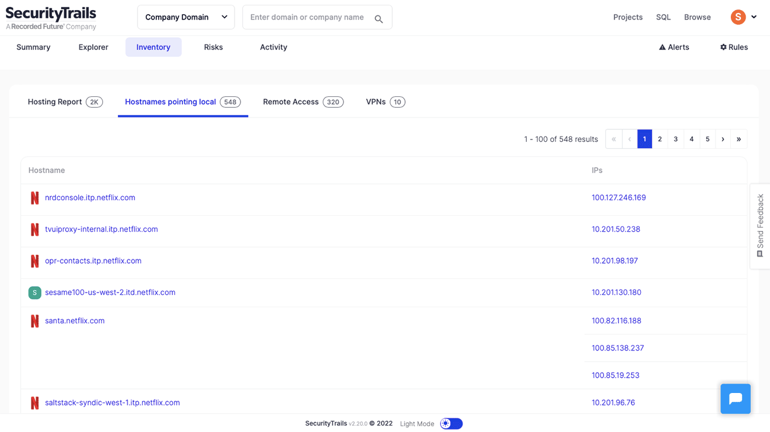Screen dimensions: 770x432
Task: Switch to Remote Access sub-tab
Action: (303, 102)
